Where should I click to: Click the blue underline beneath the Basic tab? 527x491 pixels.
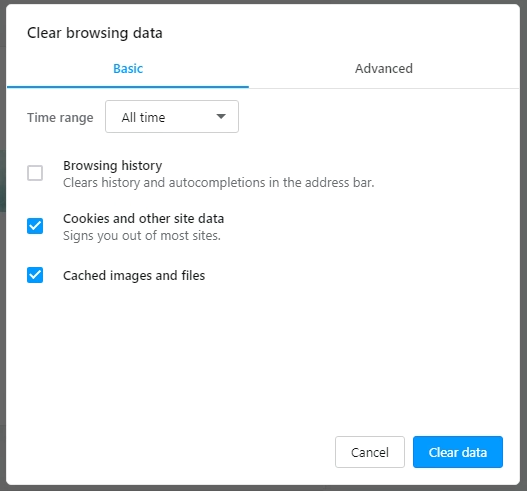[x=128, y=87]
